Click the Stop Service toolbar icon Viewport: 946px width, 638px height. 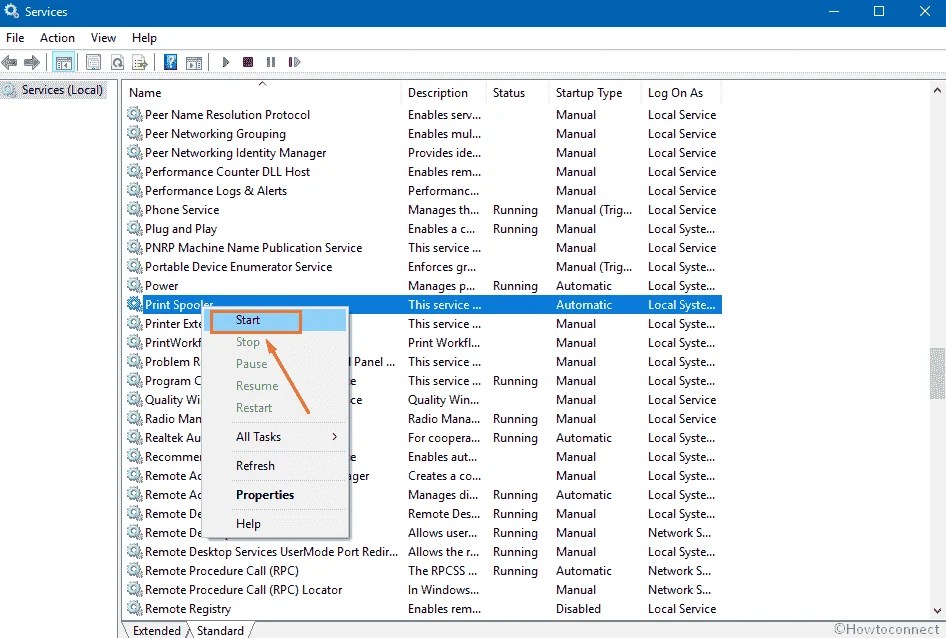246,62
